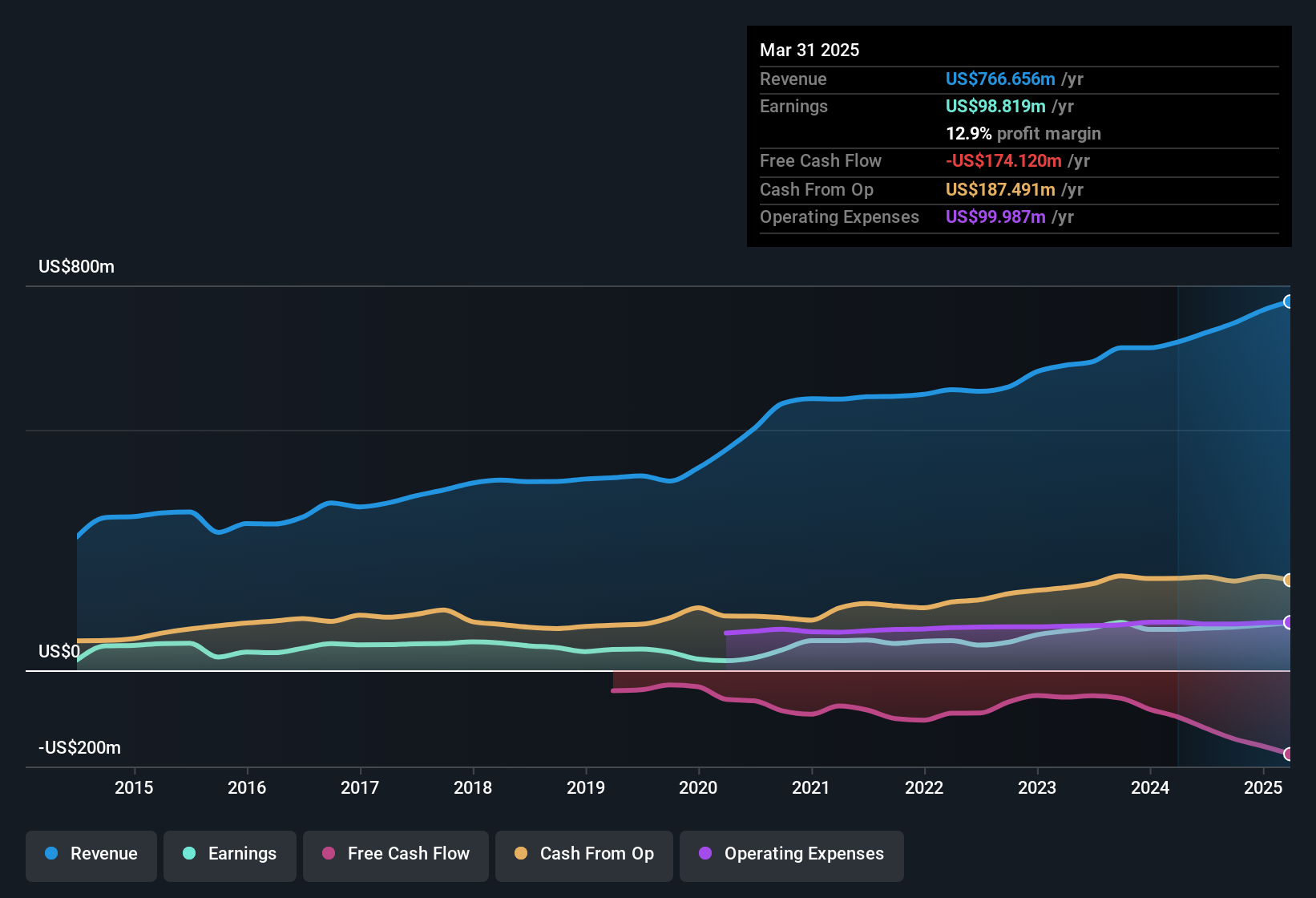The width and height of the screenshot is (1316, 898).
Task: Click the teal Earnings legend dot
Action: pos(189,854)
